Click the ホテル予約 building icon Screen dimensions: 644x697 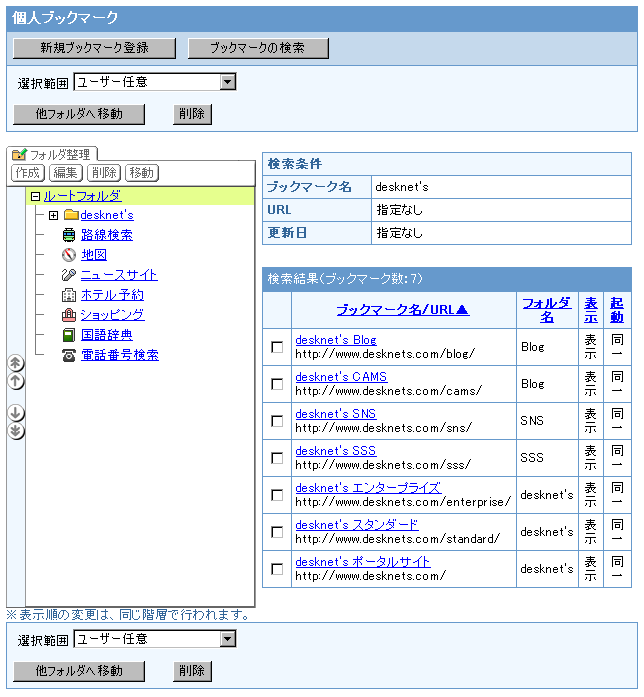[x=69, y=295]
